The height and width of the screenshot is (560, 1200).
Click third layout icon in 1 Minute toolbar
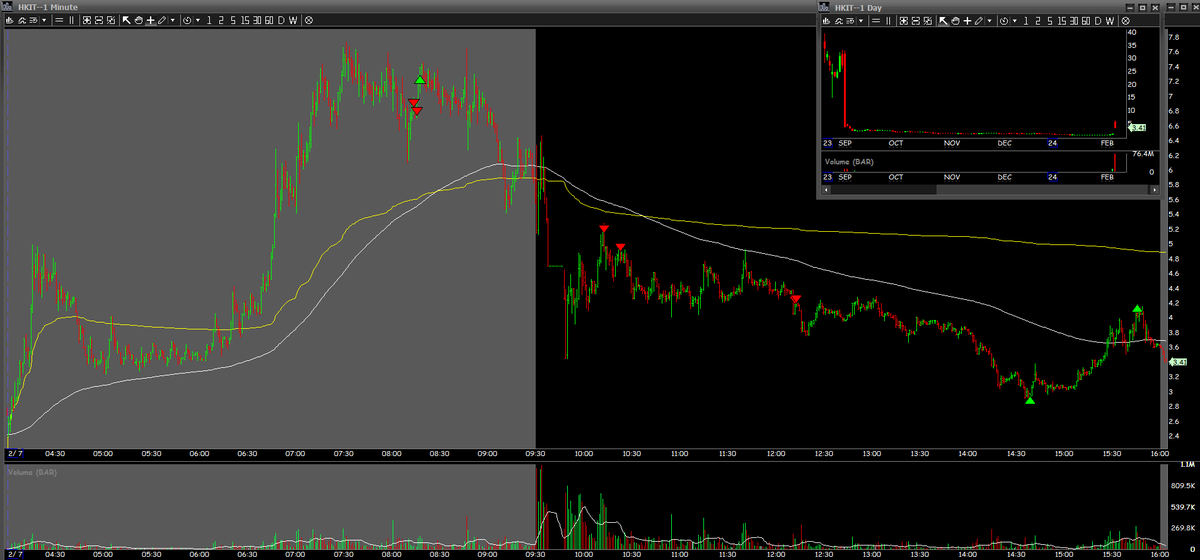111,20
